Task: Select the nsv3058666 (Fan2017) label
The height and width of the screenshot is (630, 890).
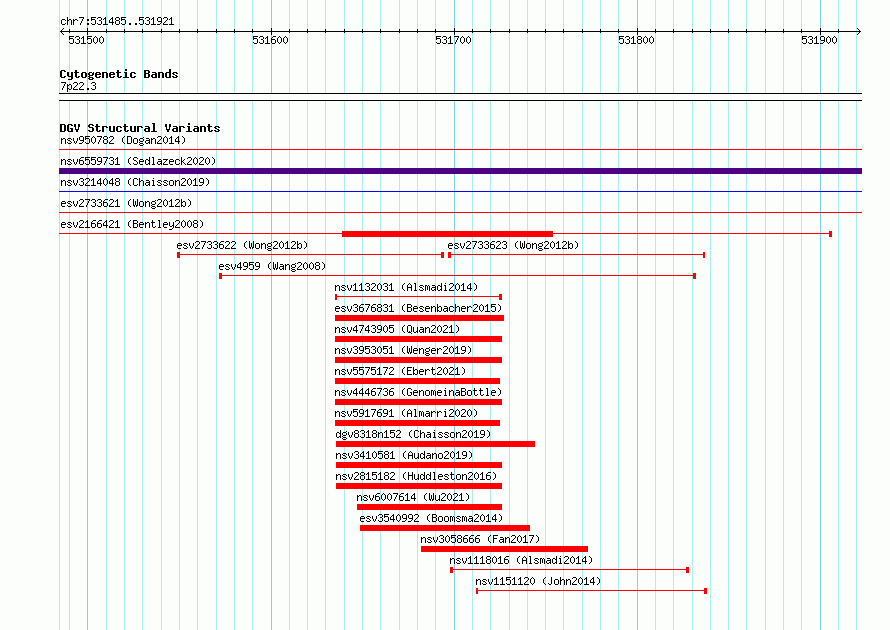Action: click(x=480, y=539)
